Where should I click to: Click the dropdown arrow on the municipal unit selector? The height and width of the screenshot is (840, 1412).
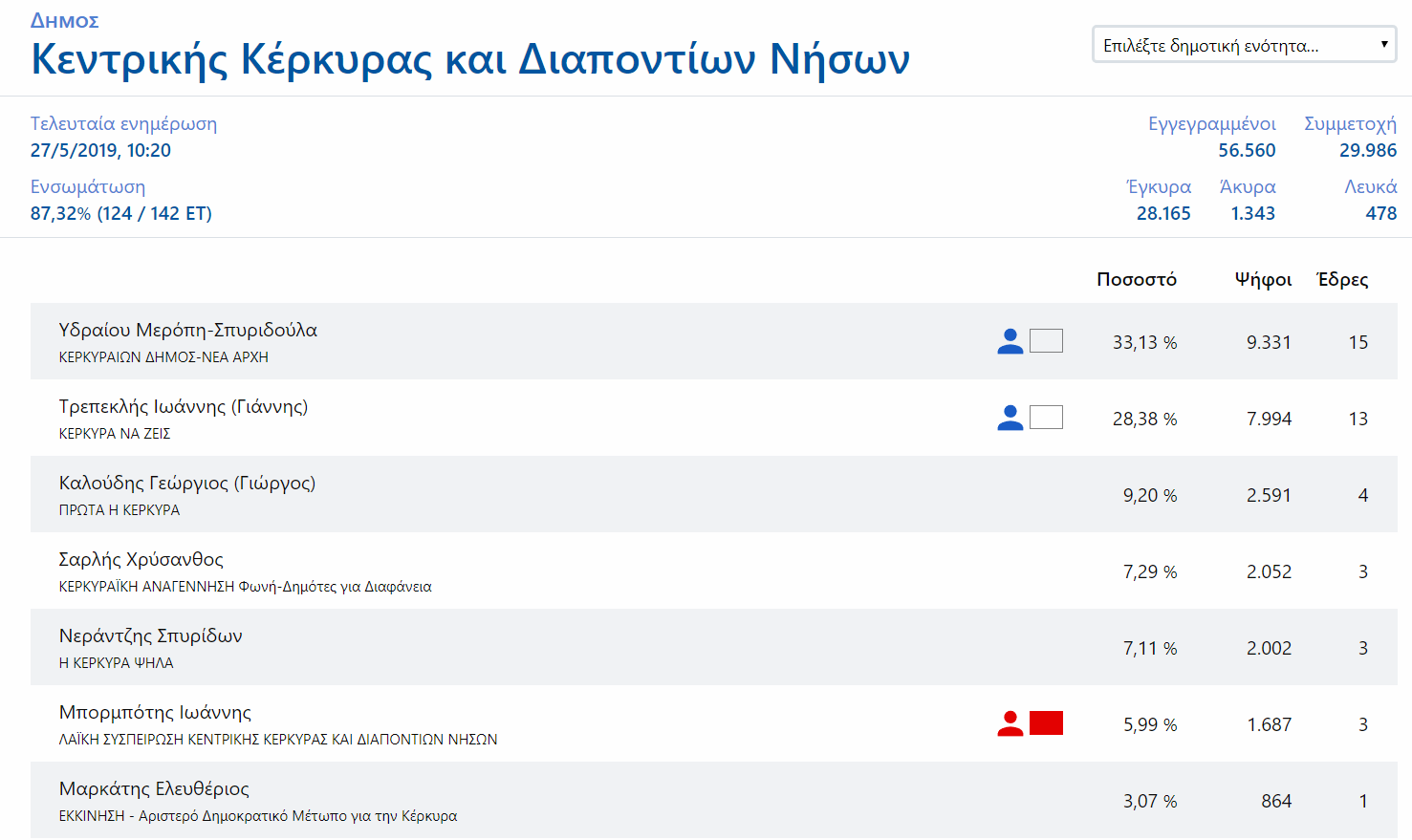click(x=1382, y=43)
